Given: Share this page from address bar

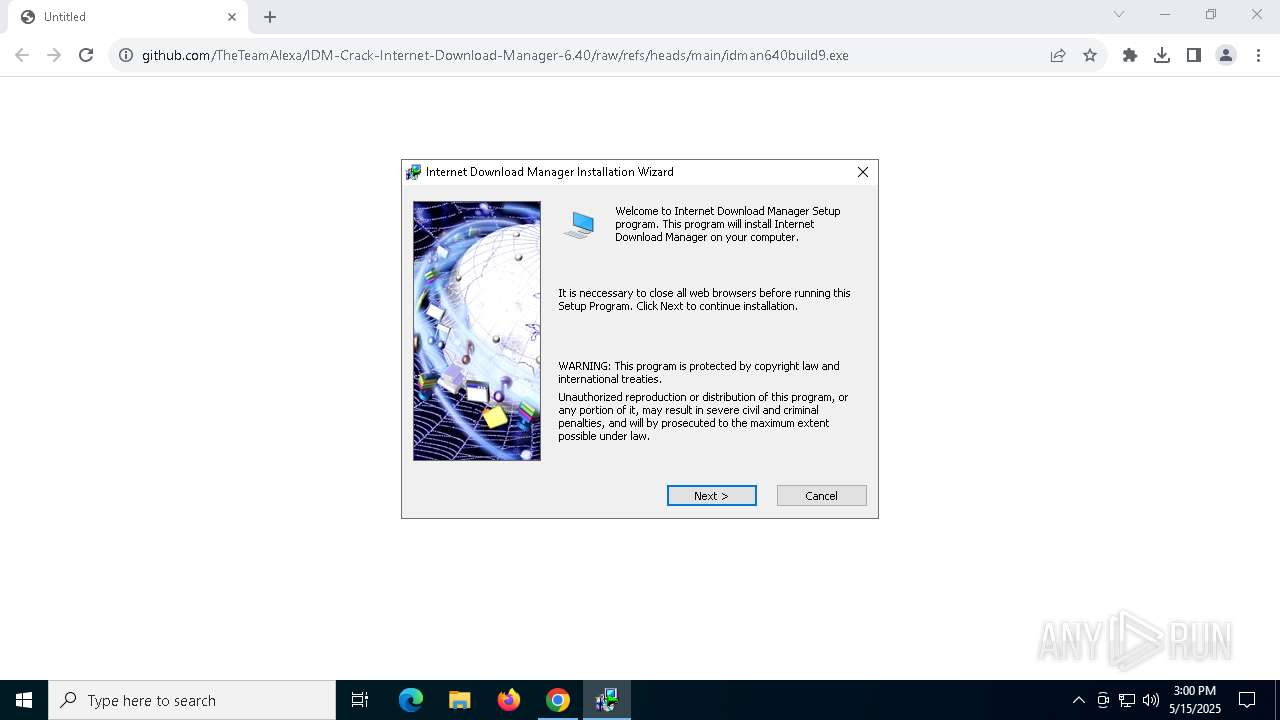Looking at the screenshot, I should click(1058, 55).
